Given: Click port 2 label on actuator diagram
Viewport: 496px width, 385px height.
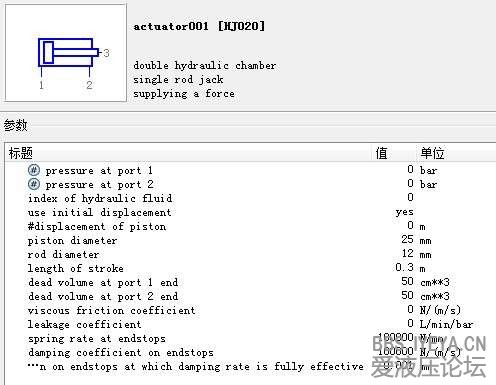Looking at the screenshot, I should pyautogui.click(x=89, y=85).
